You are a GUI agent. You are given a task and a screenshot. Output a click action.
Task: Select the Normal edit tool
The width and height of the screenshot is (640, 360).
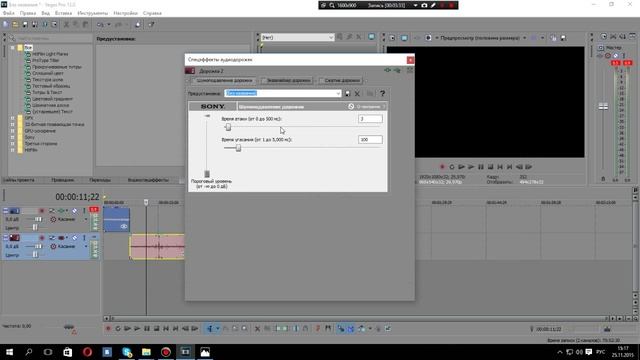pyautogui.click(x=209, y=329)
